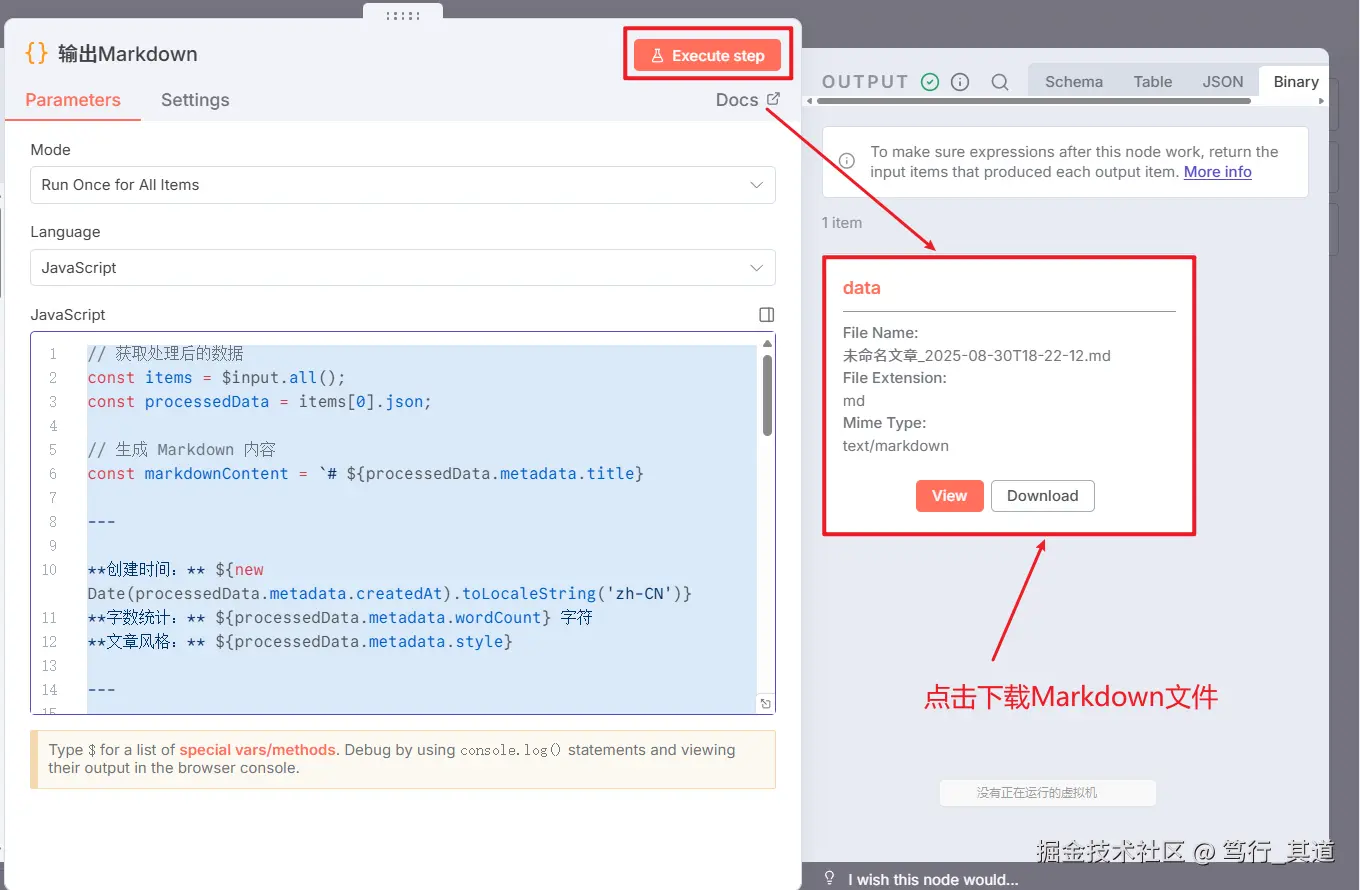Switch to the Settings tab
The width and height of the screenshot is (1360, 890).
click(195, 100)
